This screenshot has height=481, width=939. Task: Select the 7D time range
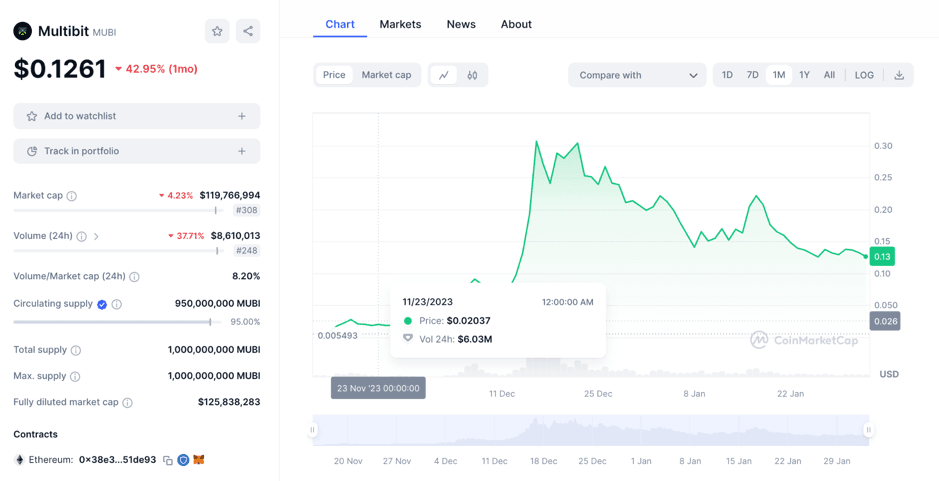pos(752,75)
